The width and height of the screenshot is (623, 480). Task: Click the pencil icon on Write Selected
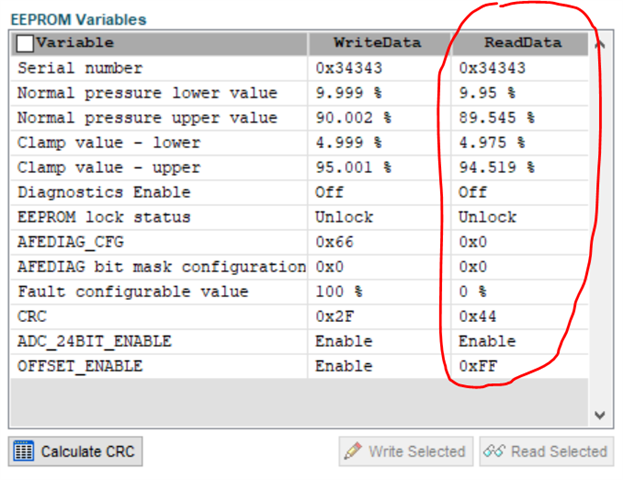352,452
